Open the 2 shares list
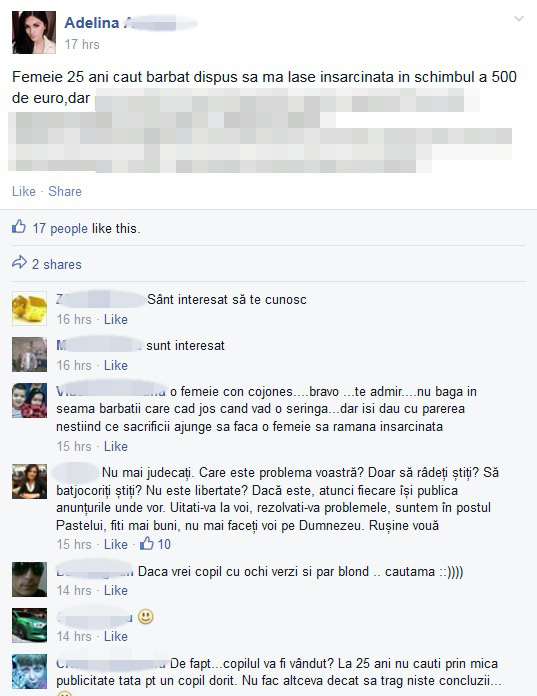This screenshot has width=537, height=696. [x=57, y=264]
